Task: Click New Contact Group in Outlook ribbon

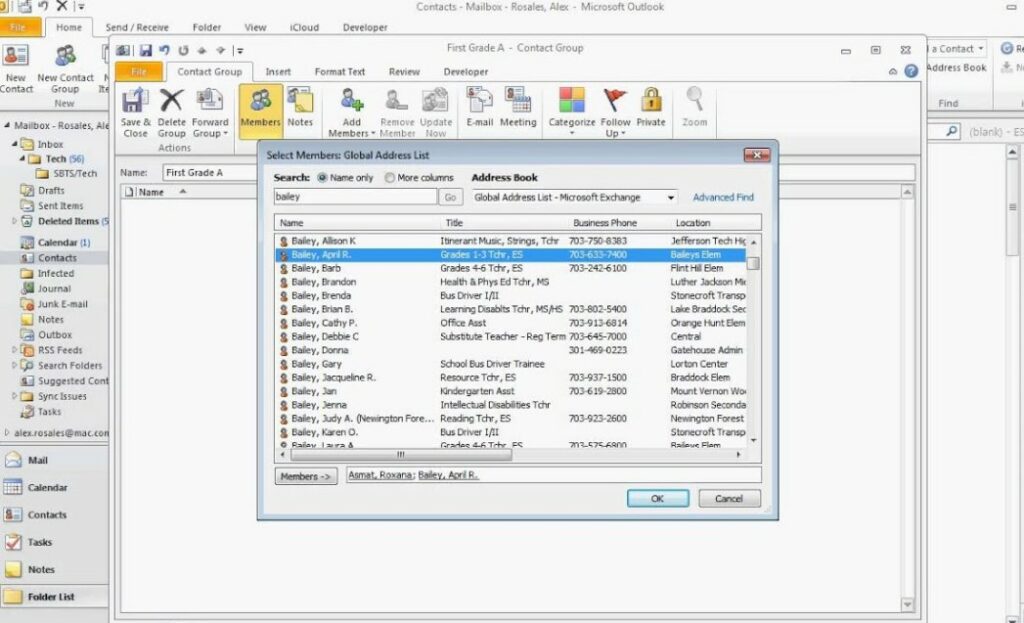Action: pos(65,69)
